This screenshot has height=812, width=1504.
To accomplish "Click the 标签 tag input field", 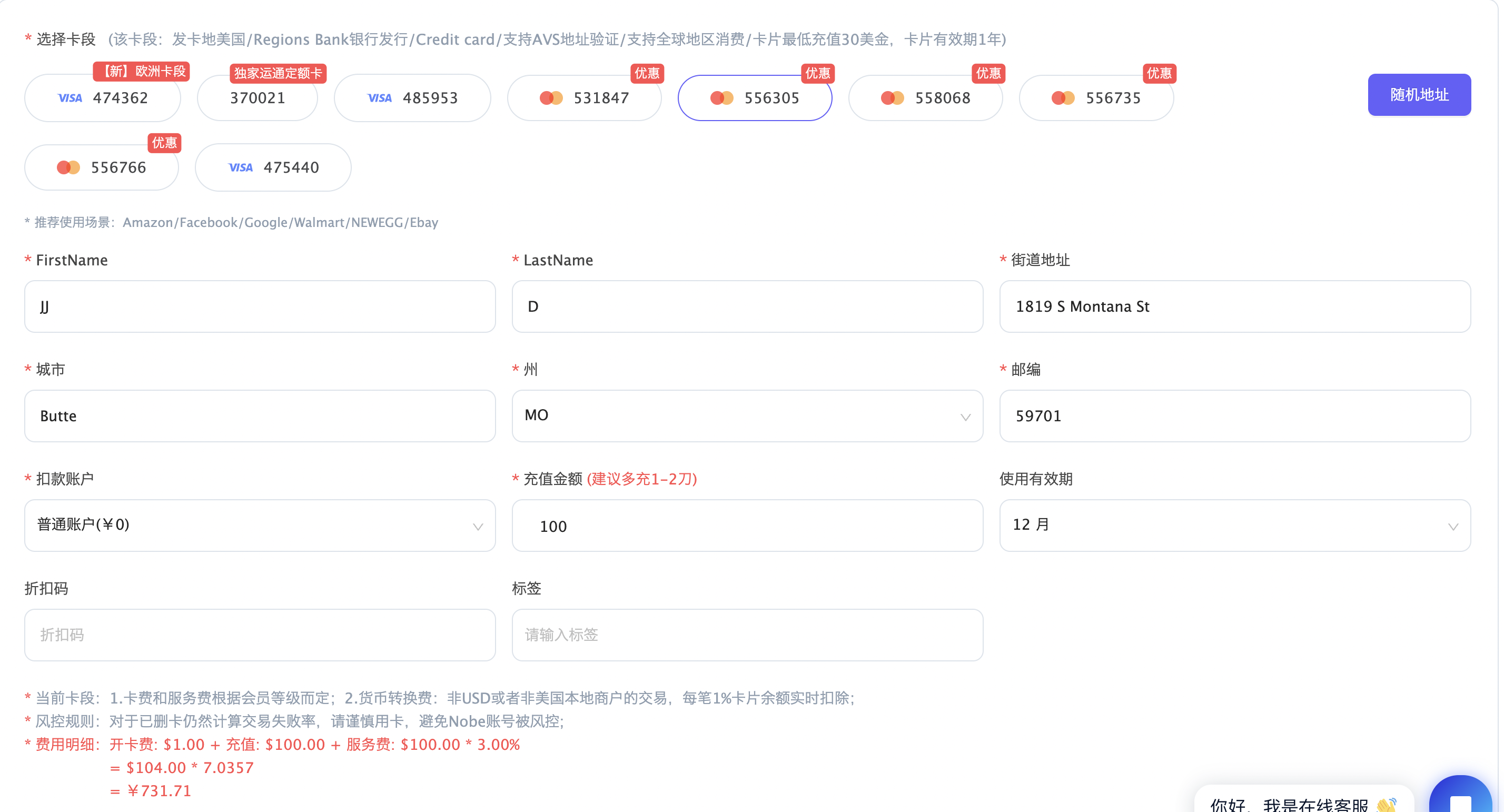I will pos(747,635).
